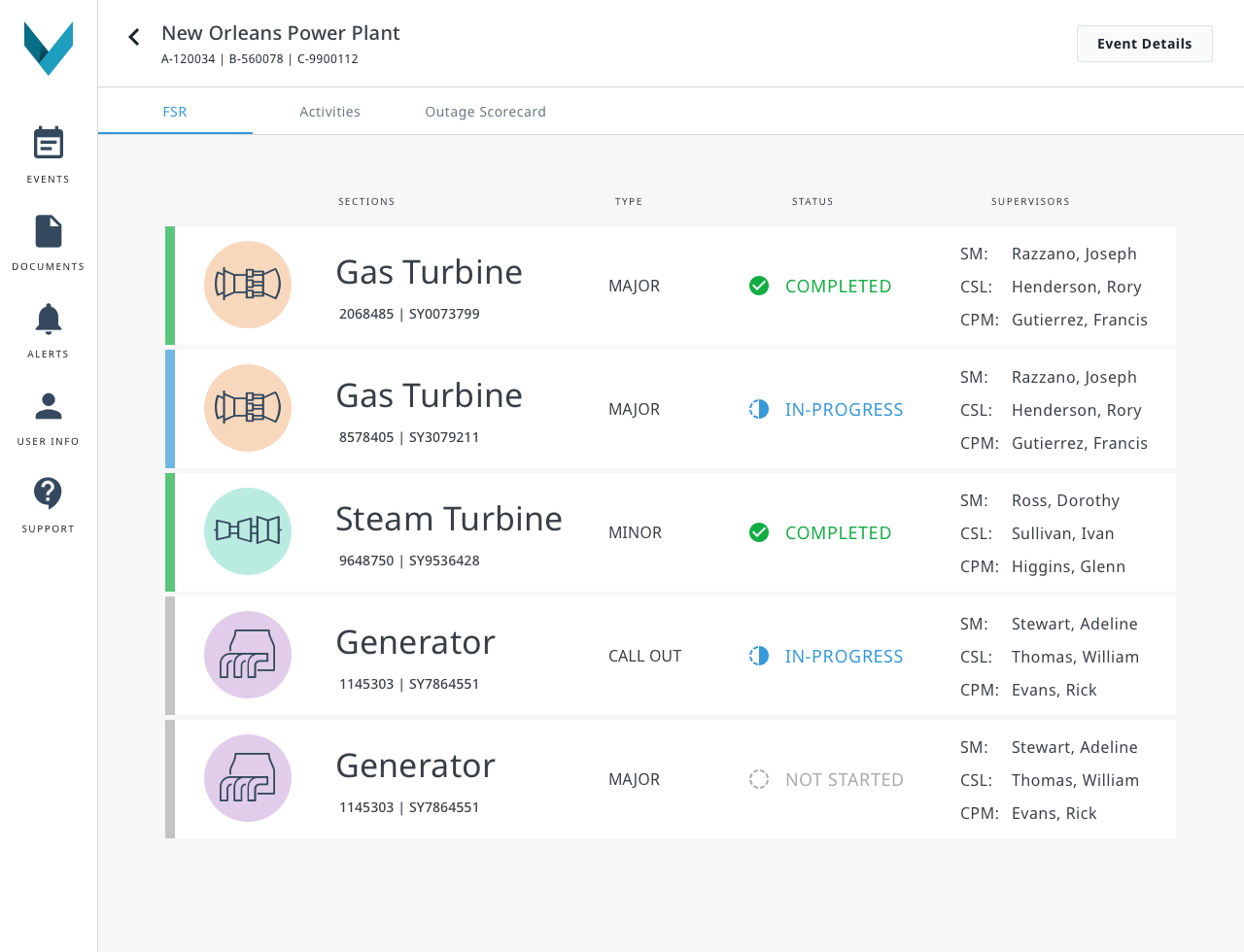Click the STATUS column header

click(x=812, y=202)
